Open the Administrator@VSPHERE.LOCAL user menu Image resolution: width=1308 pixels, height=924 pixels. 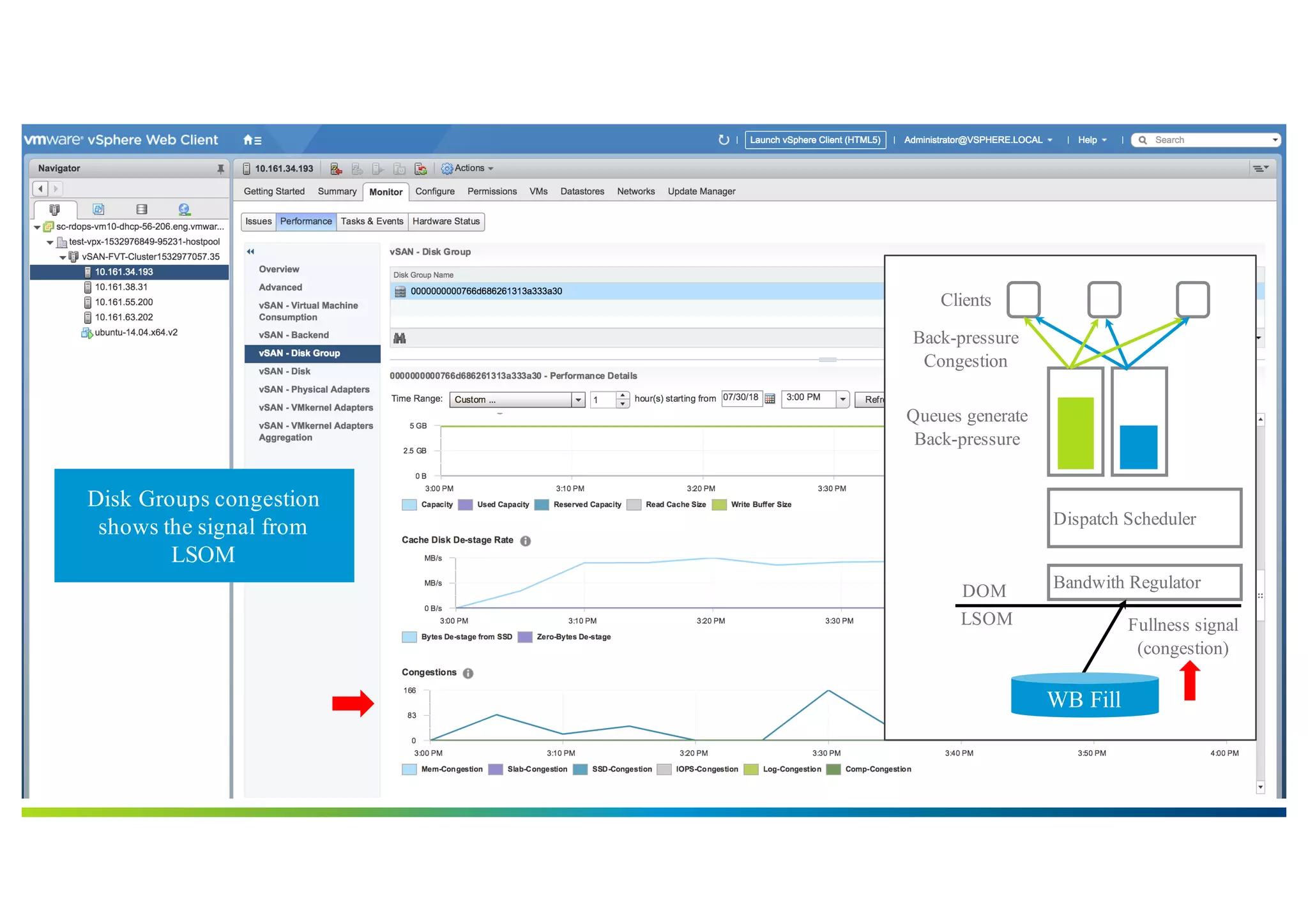click(978, 140)
